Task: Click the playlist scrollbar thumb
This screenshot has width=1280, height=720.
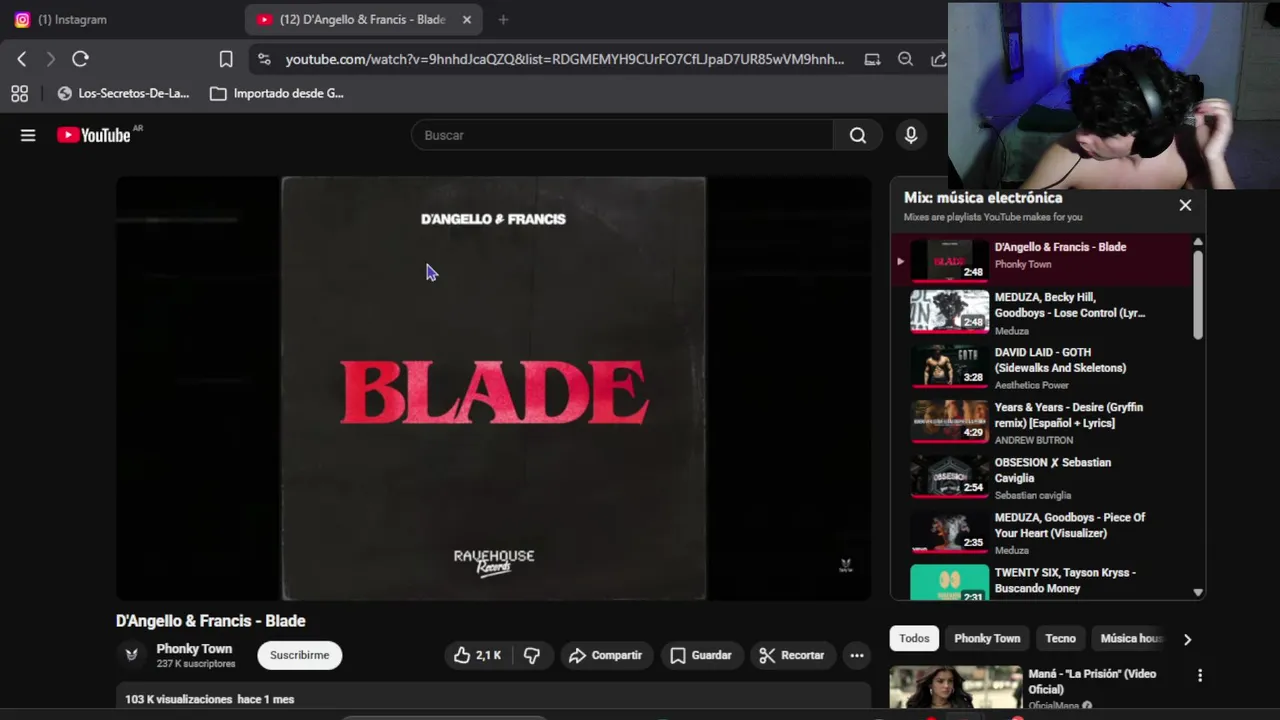Action: (1198, 295)
